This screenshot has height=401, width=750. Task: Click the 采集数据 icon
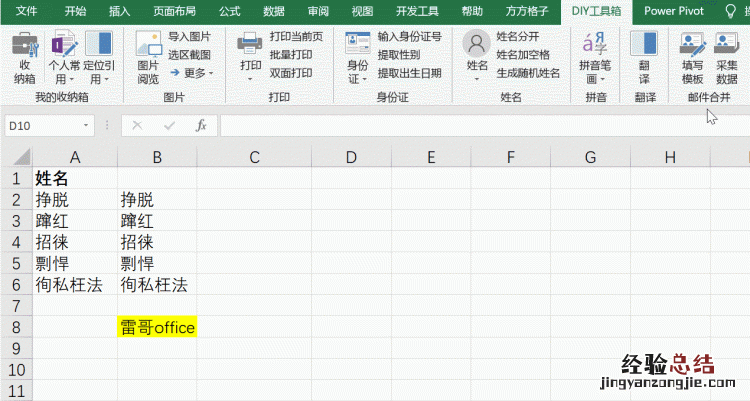click(727, 57)
